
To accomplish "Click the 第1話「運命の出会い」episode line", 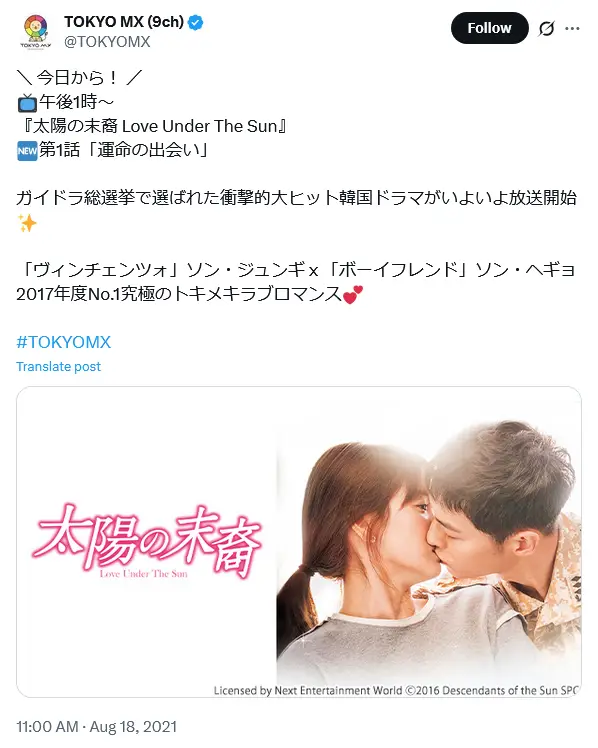I will (x=124, y=151).
